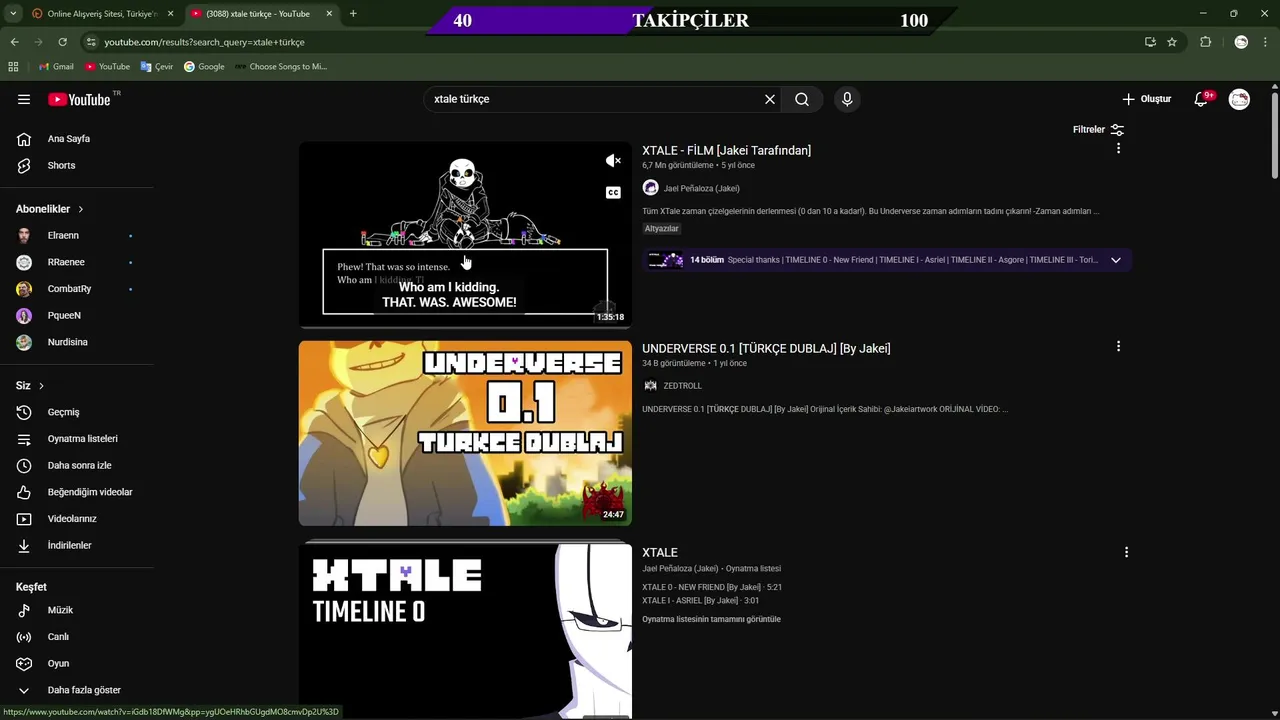Click the browser address bar URL

point(204,42)
